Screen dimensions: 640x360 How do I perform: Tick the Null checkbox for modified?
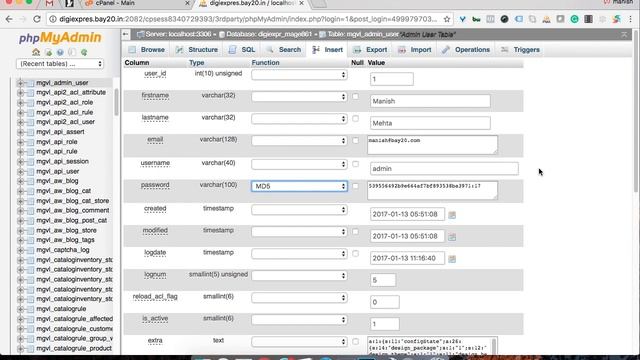(x=356, y=232)
